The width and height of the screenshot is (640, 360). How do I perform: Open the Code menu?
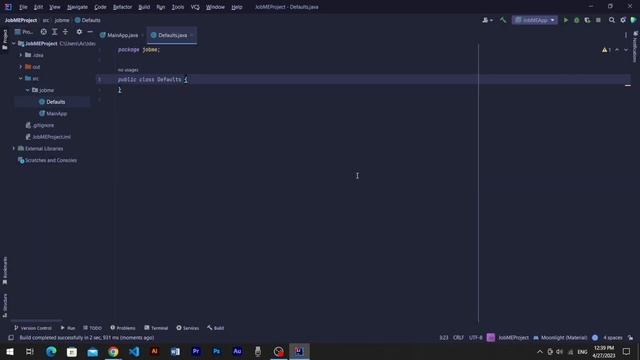pos(100,7)
